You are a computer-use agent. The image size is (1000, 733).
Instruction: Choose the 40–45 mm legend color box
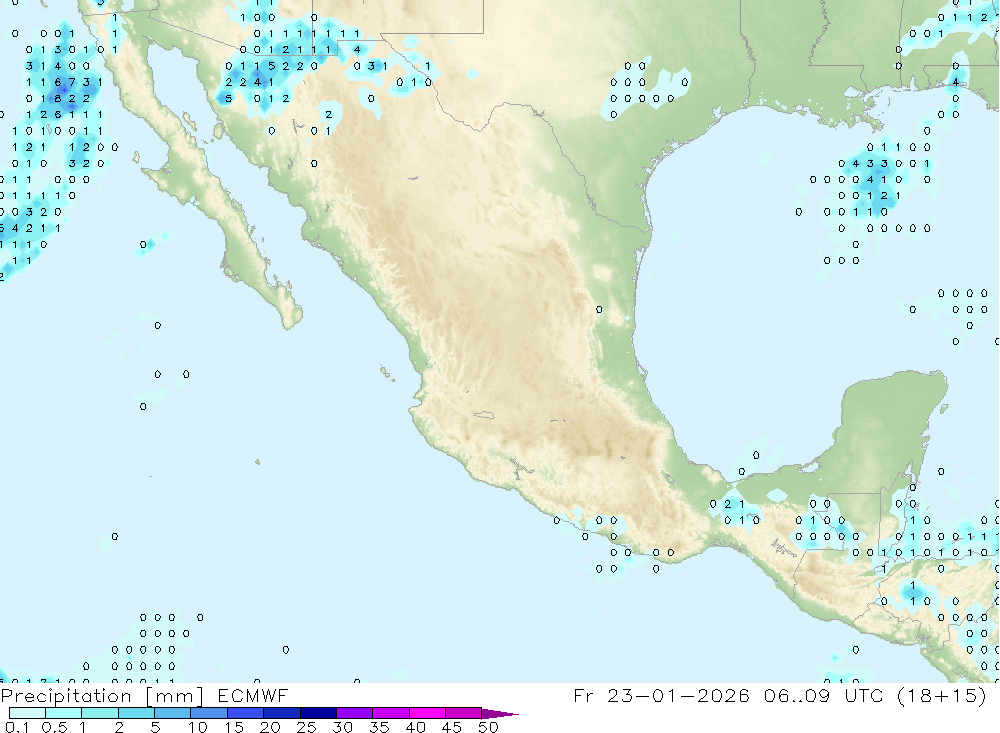click(427, 713)
